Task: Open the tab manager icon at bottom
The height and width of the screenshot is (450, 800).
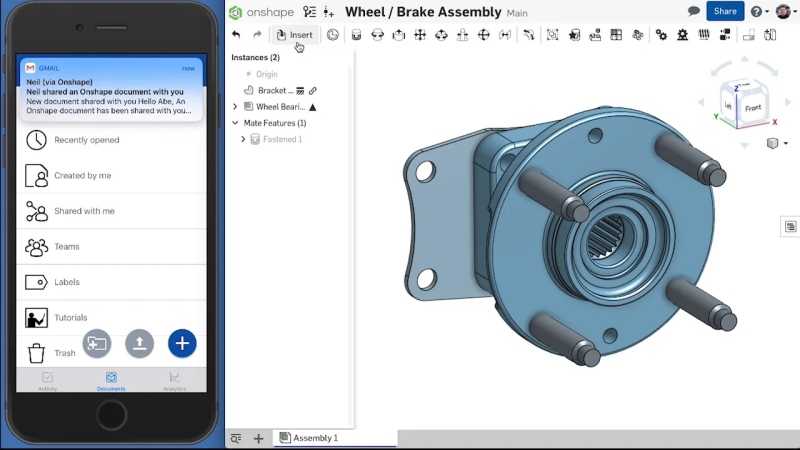Action: (236, 438)
